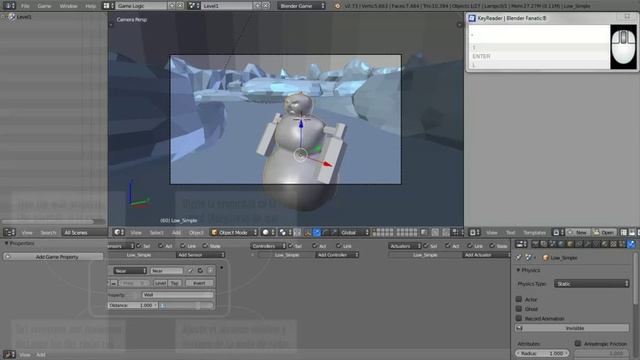
Task: Toggle the Sensors Act checkbox
Action: [161, 246]
